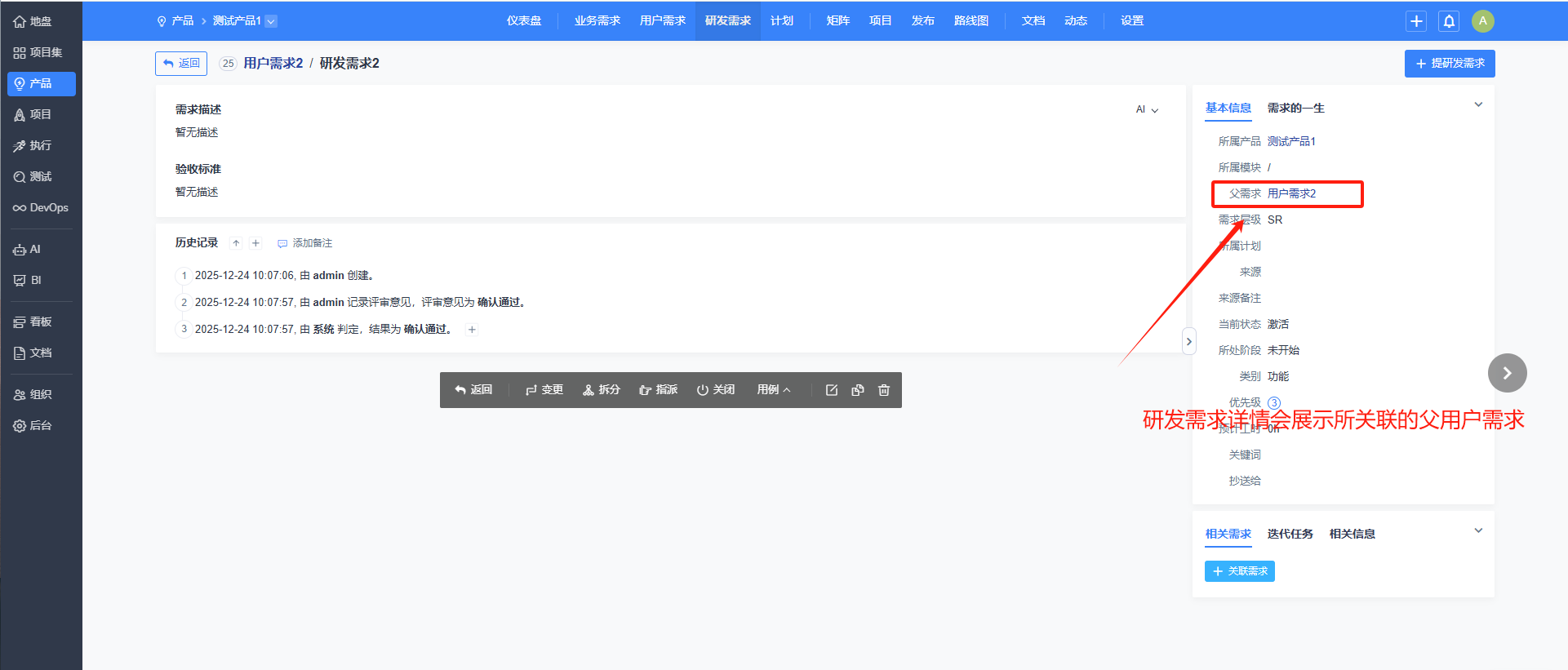1568x670 pixels.
Task: Click the 返回 button at the top left
Action: click(181, 64)
